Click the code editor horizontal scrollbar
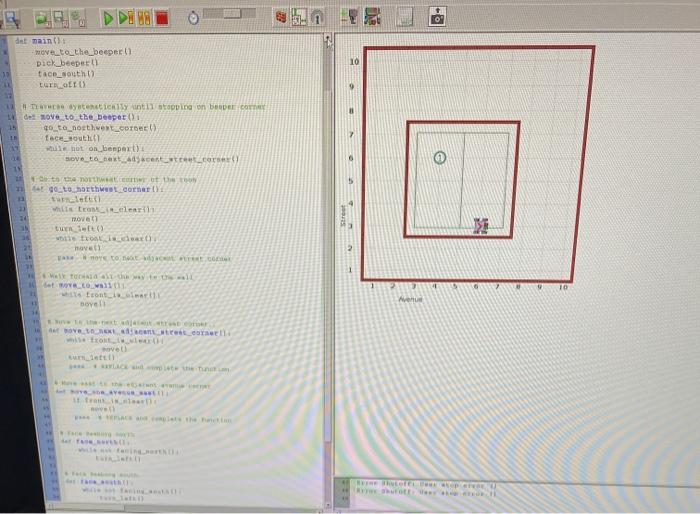This screenshot has height=514, width=700. click(183, 508)
